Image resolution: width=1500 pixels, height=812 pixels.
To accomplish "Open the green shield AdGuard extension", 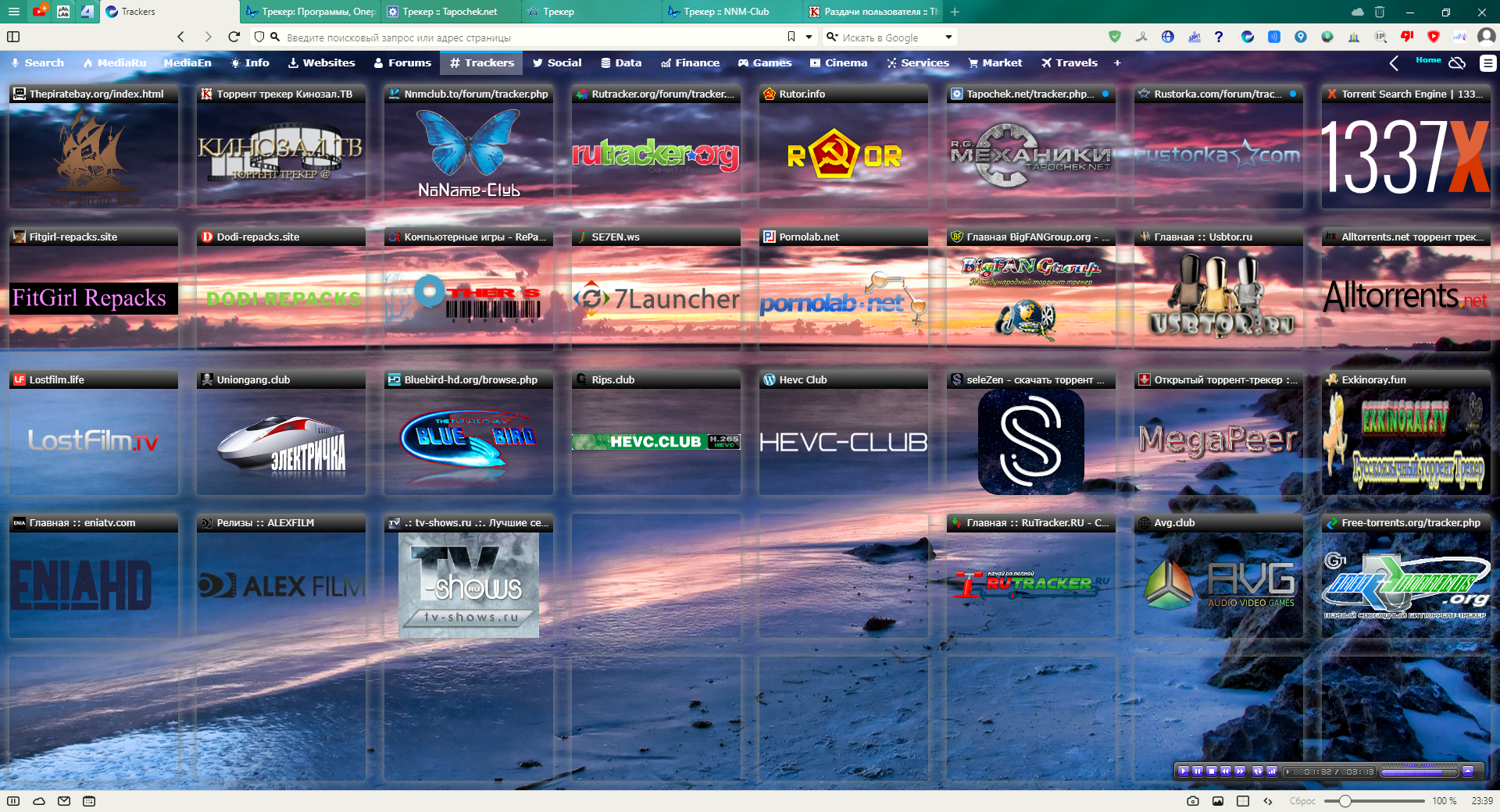I will tap(1115, 37).
